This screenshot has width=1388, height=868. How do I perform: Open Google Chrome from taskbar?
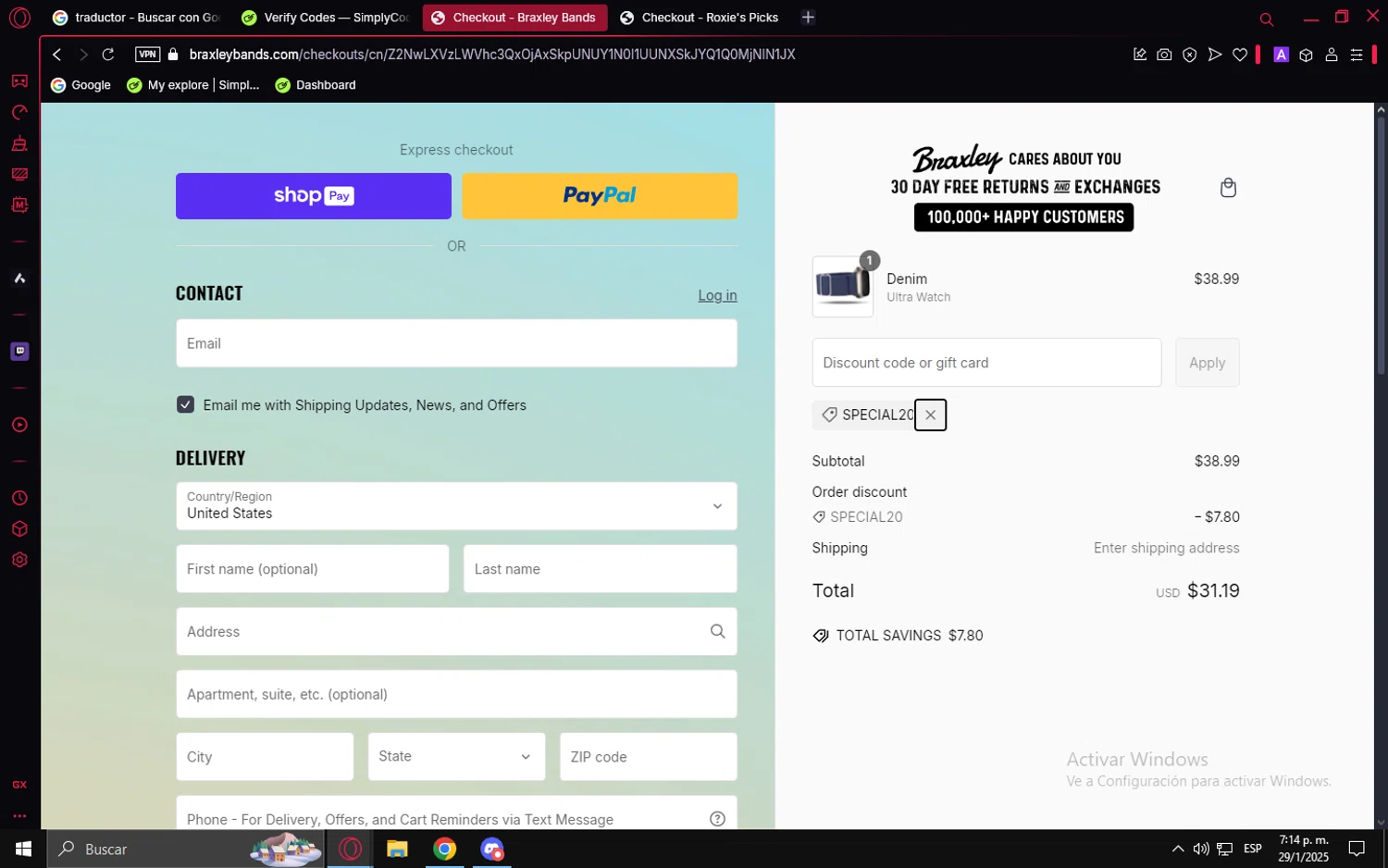click(445, 849)
